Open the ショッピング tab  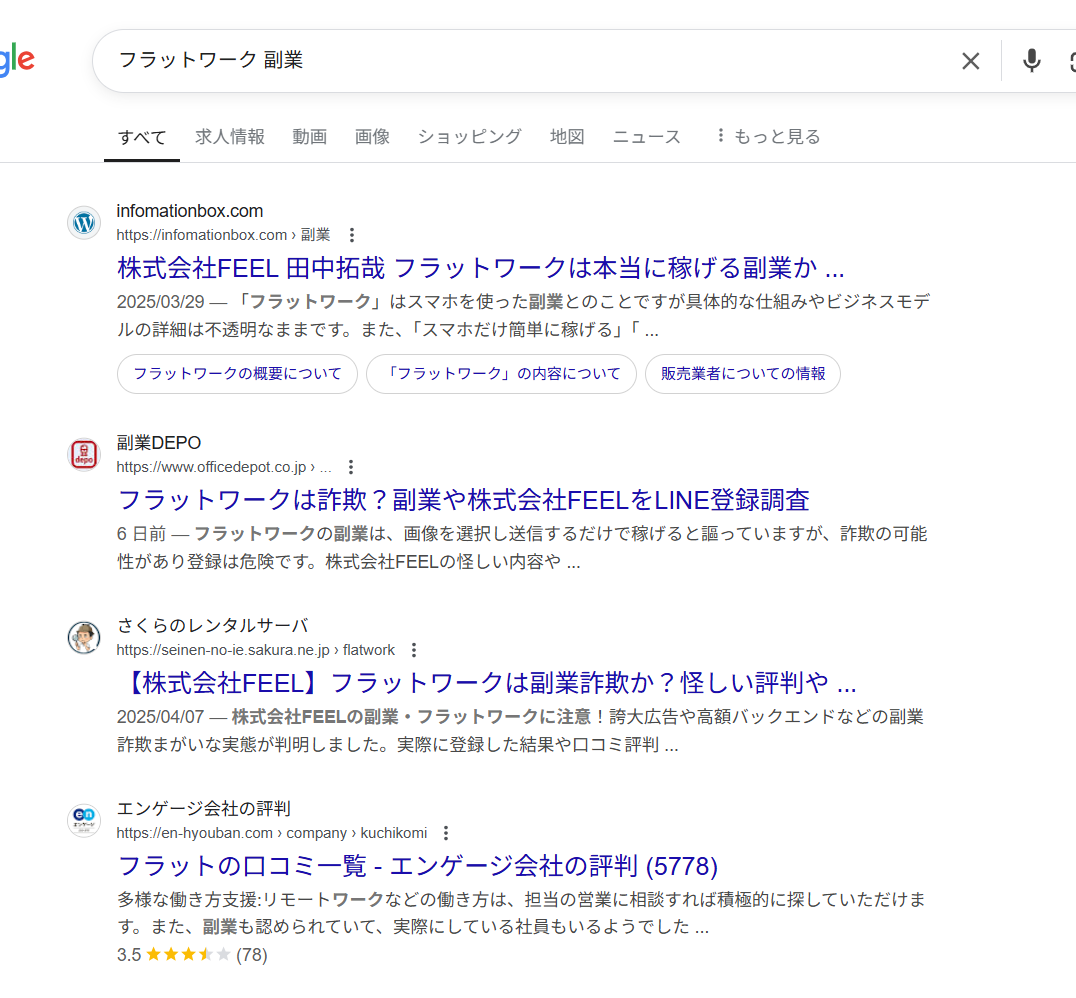(469, 137)
